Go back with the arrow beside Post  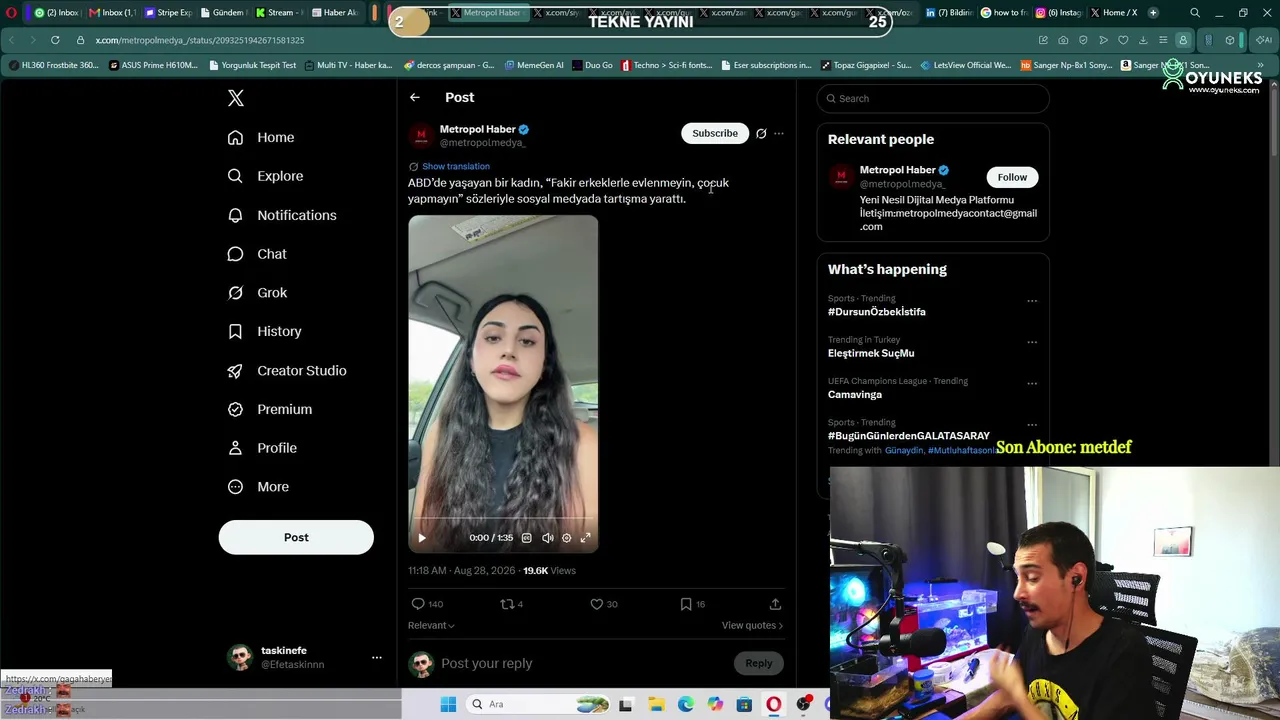tap(415, 97)
